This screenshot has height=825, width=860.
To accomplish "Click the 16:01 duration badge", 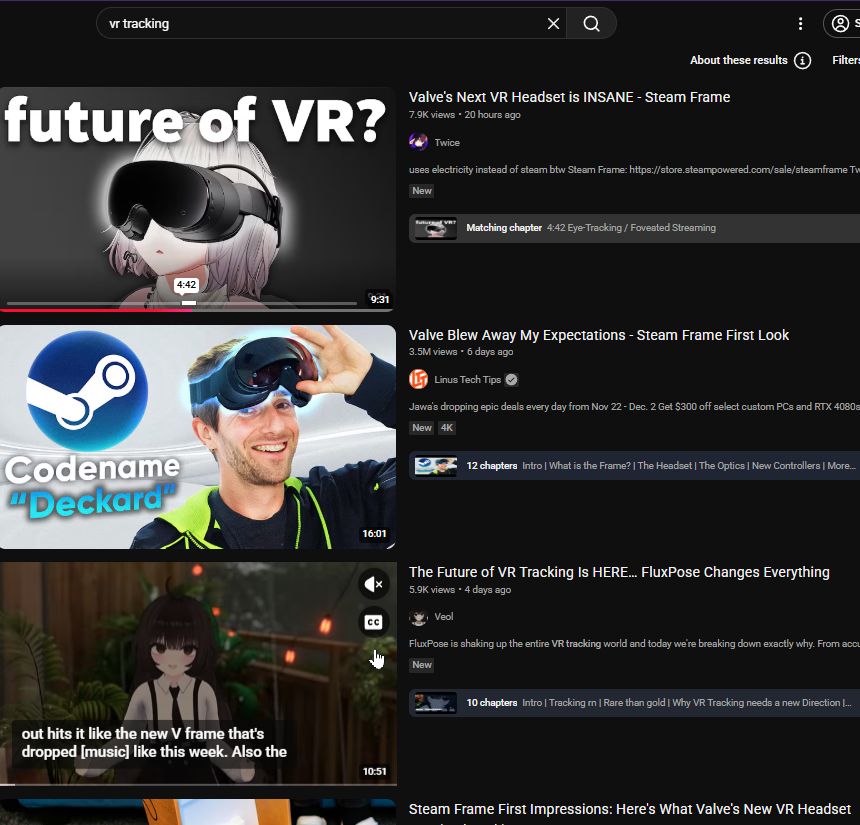I will [374, 534].
